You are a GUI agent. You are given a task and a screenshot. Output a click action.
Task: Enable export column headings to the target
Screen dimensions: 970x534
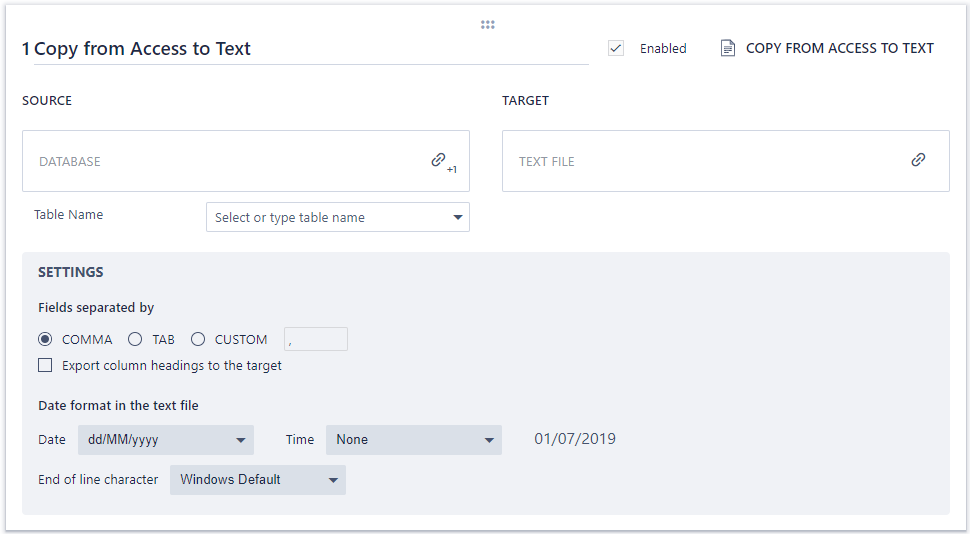click(45, 365)
